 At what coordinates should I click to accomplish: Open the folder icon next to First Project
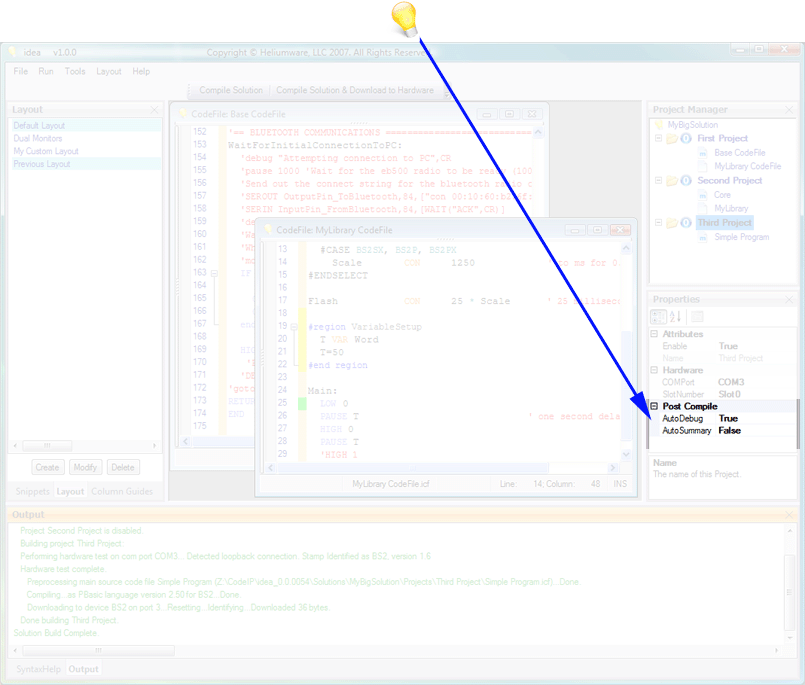pyautogui.click(x=671, y=139)
